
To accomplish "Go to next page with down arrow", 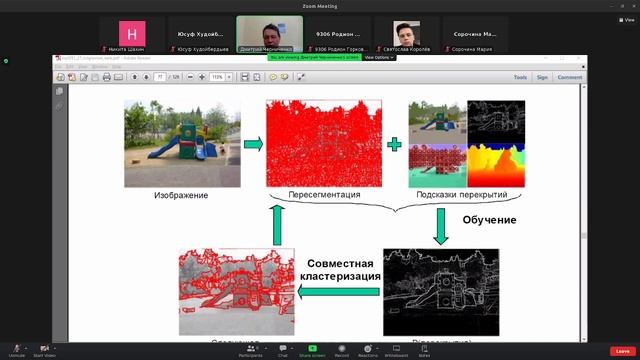I will [x=146, y=77].
